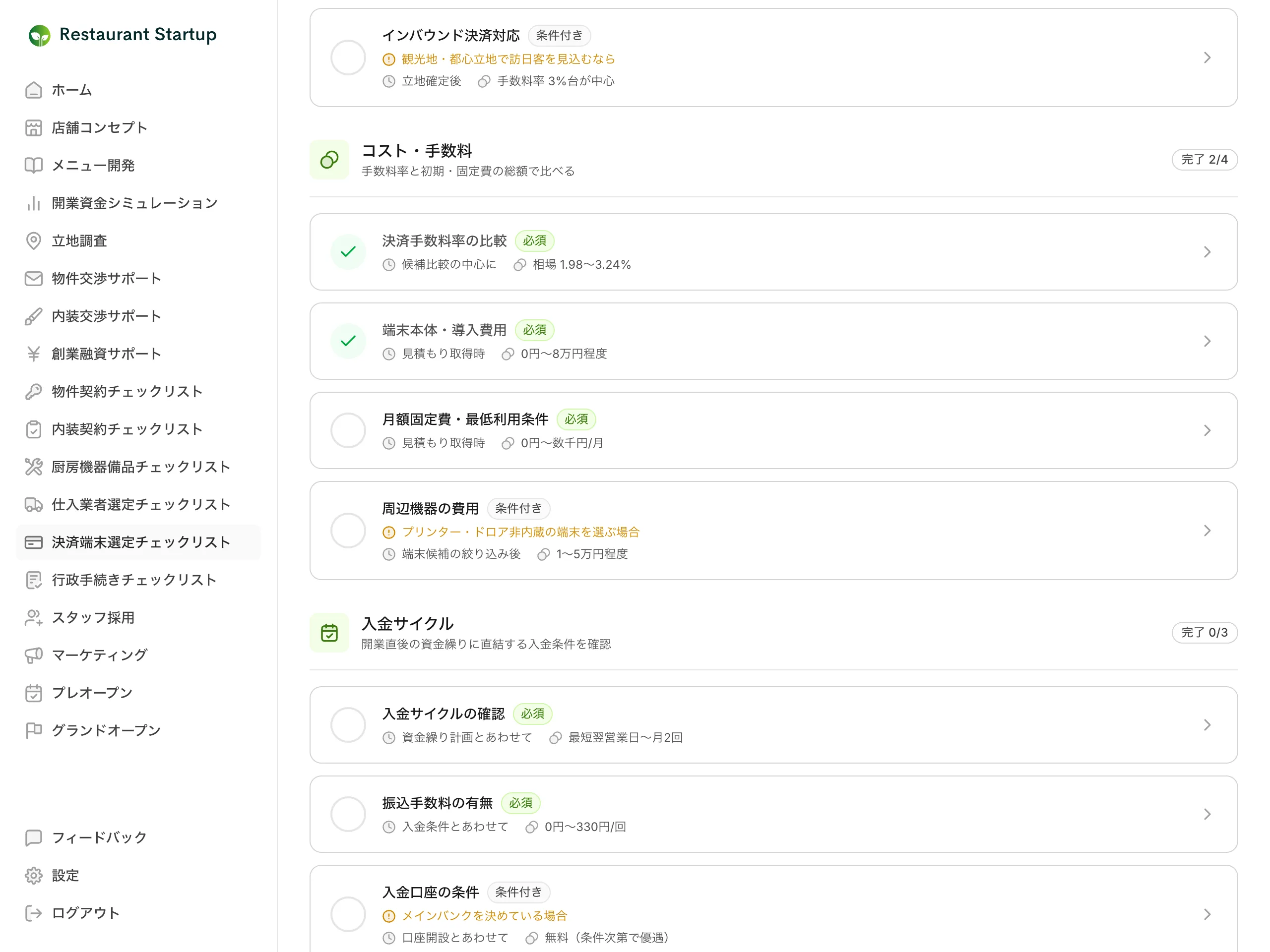This screenshot has width=1270, height=952.
Task: Click the 物件契約チェックリスト key icon
Action: coord(34,391)
